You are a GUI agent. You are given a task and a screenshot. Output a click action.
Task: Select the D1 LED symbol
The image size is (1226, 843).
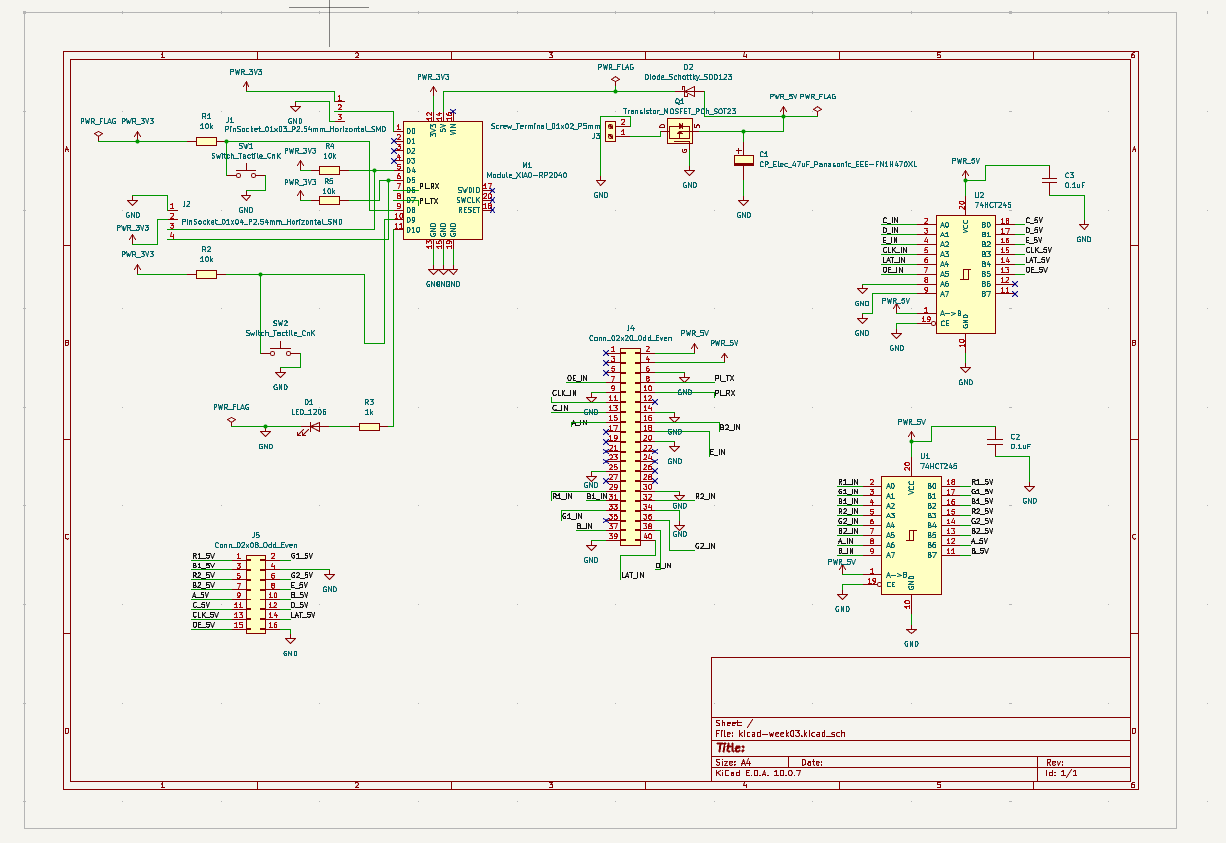[314, 427]
